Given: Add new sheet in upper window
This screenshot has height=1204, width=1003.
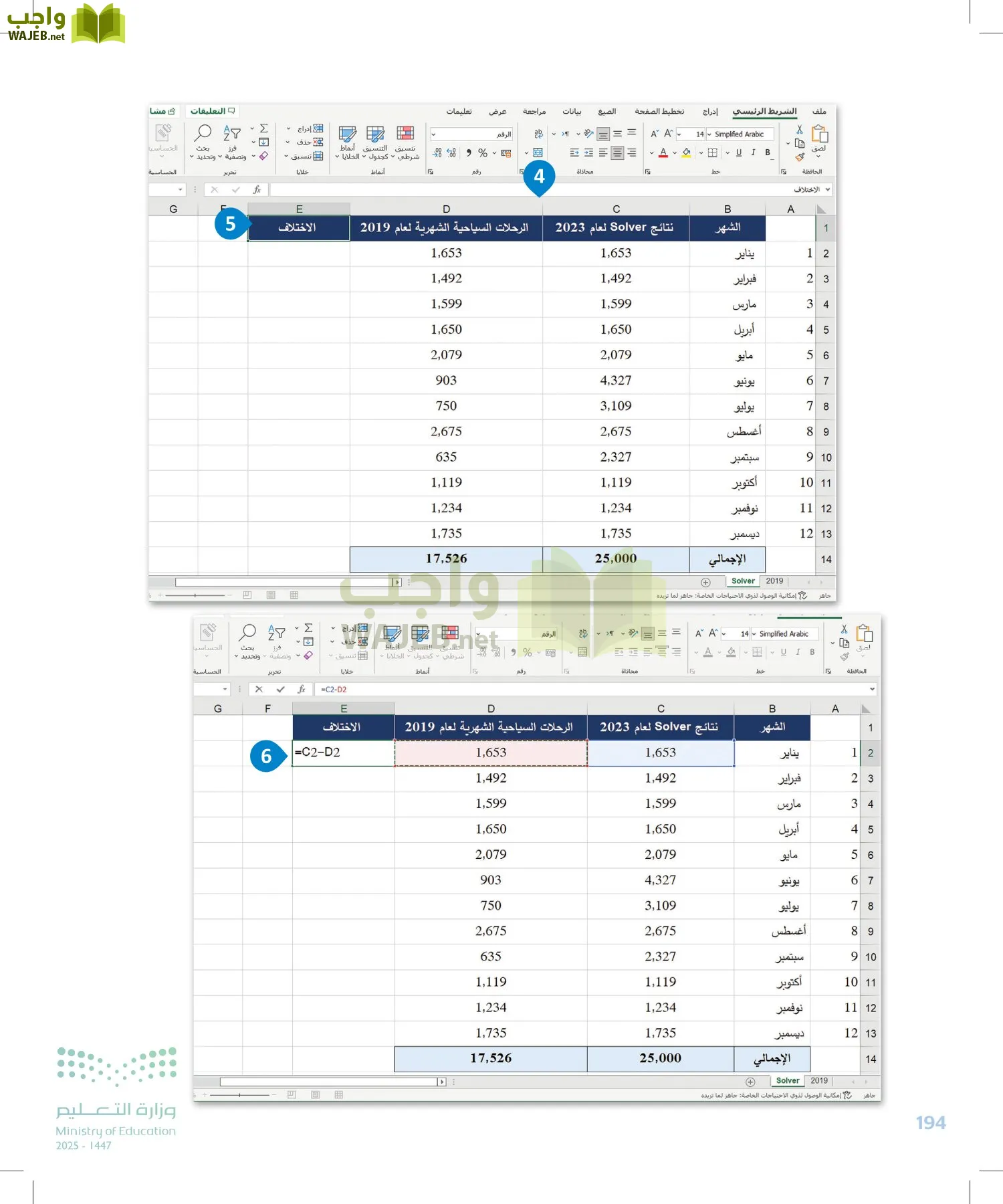Looking at the screenshot, I should (705, 582).
